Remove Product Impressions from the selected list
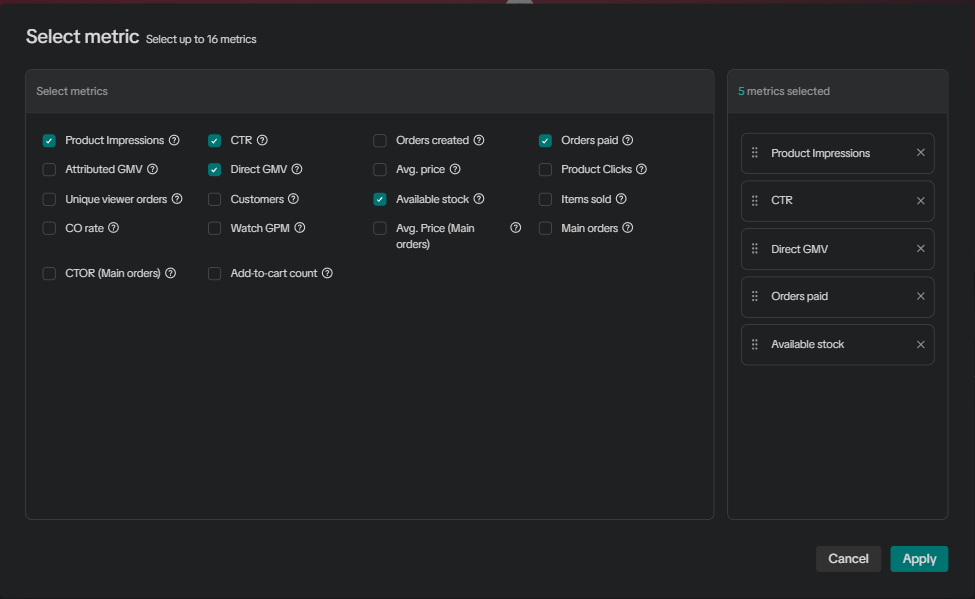The height and width of the screenshot is (599, 975). point(921,153)
